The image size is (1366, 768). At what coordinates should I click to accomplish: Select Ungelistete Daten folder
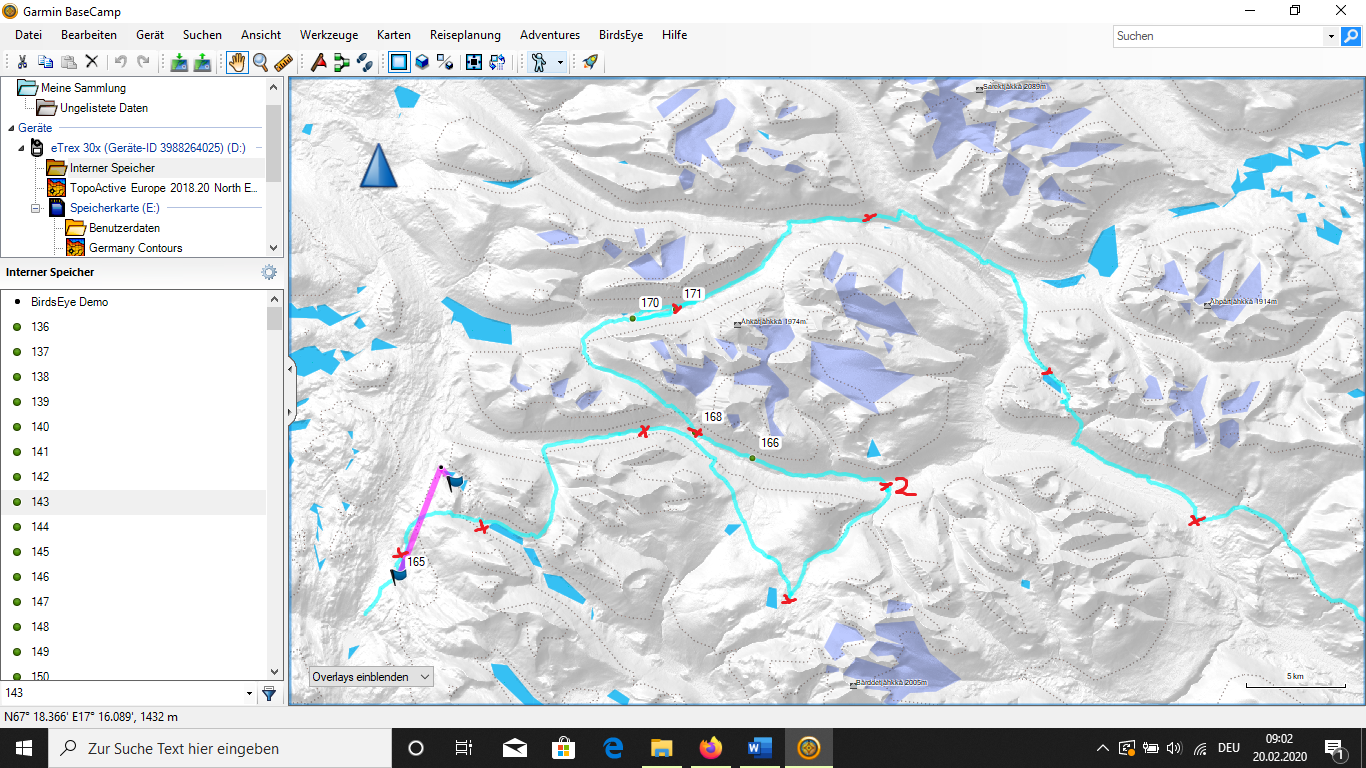coord(104,108)
